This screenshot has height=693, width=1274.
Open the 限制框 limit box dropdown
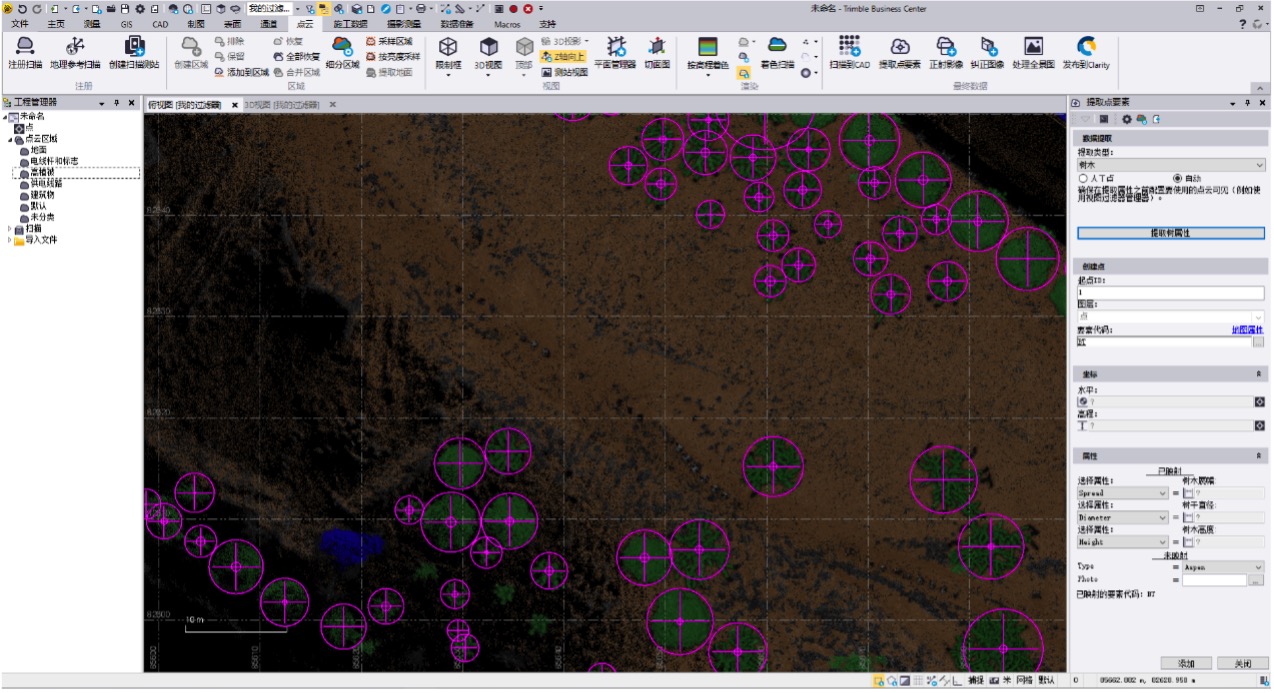tap(448, 75)
